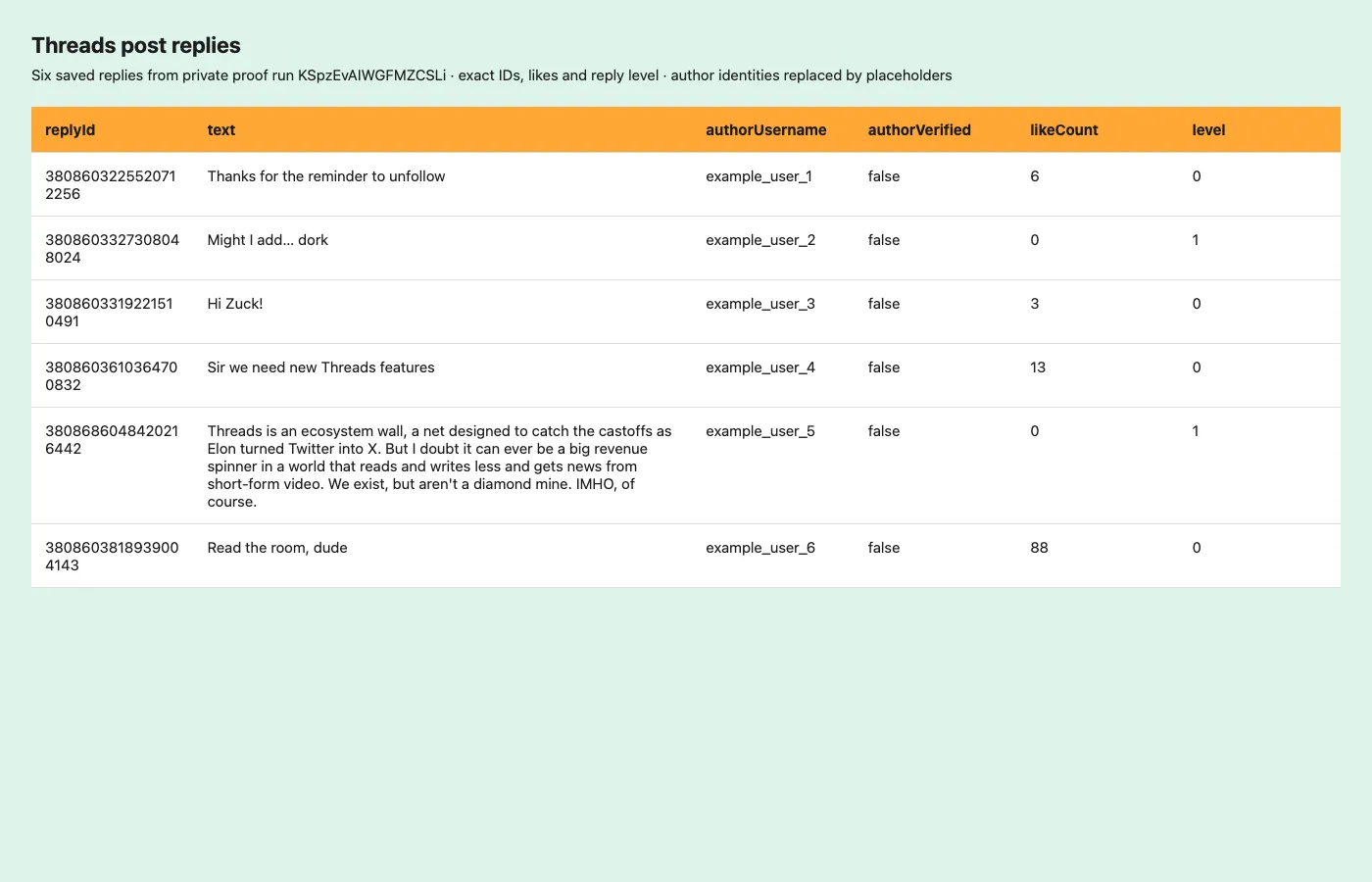Image resolution: width=1372 pixels, height=882 pixels.
Task: Select username example_user_6
Action: 760,548
